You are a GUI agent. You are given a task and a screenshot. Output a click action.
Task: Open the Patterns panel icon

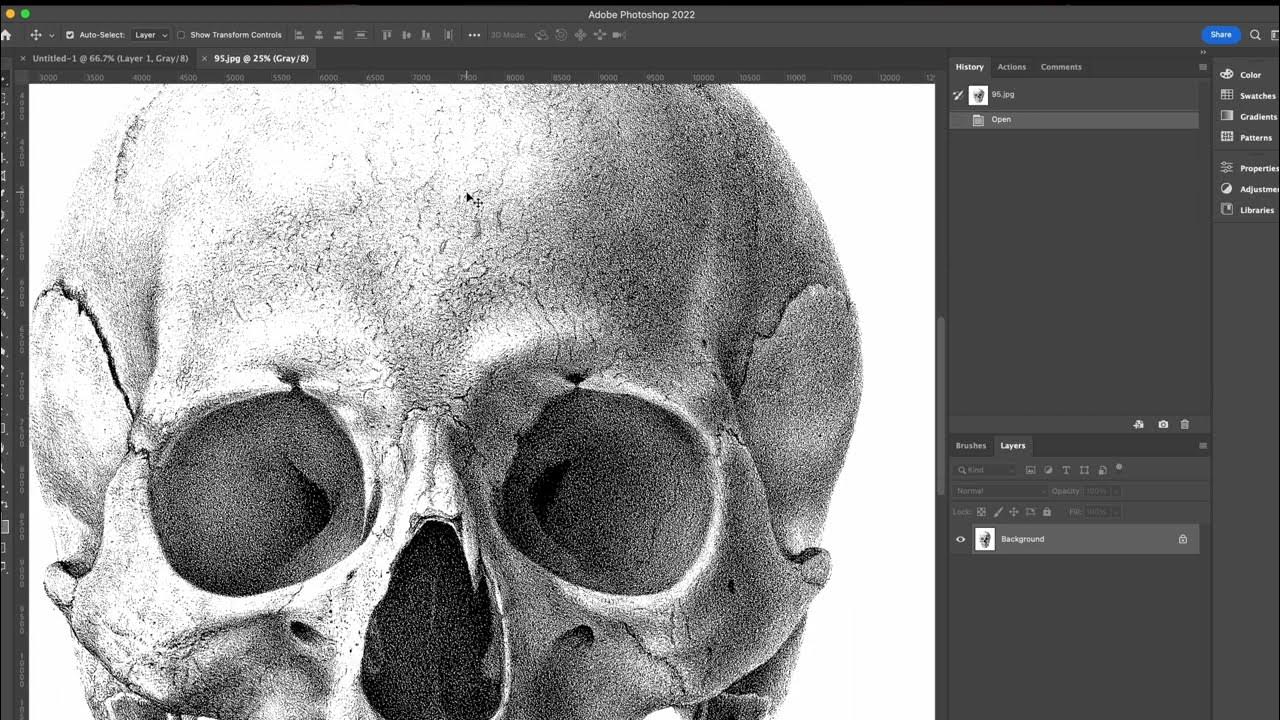1227,137
